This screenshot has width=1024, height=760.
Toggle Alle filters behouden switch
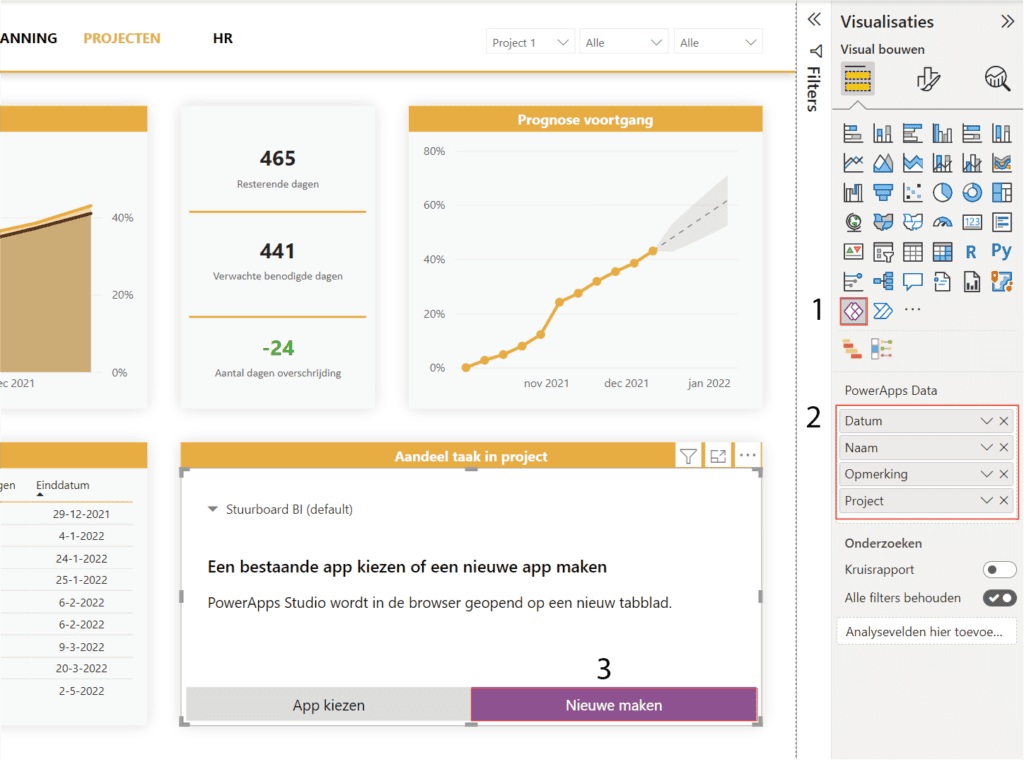point(999,598)
